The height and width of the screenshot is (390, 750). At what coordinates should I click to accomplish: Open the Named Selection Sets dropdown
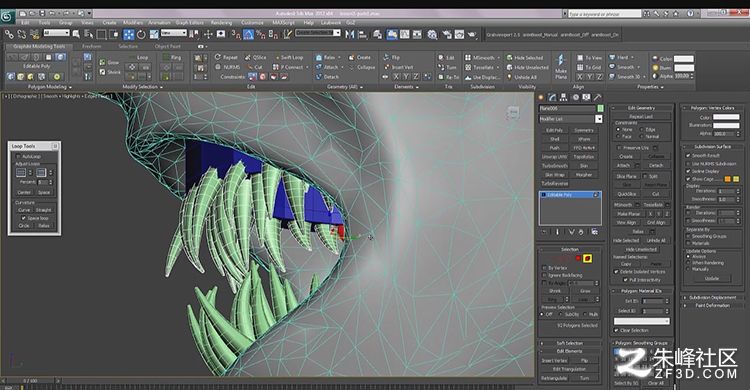point(318,33)
